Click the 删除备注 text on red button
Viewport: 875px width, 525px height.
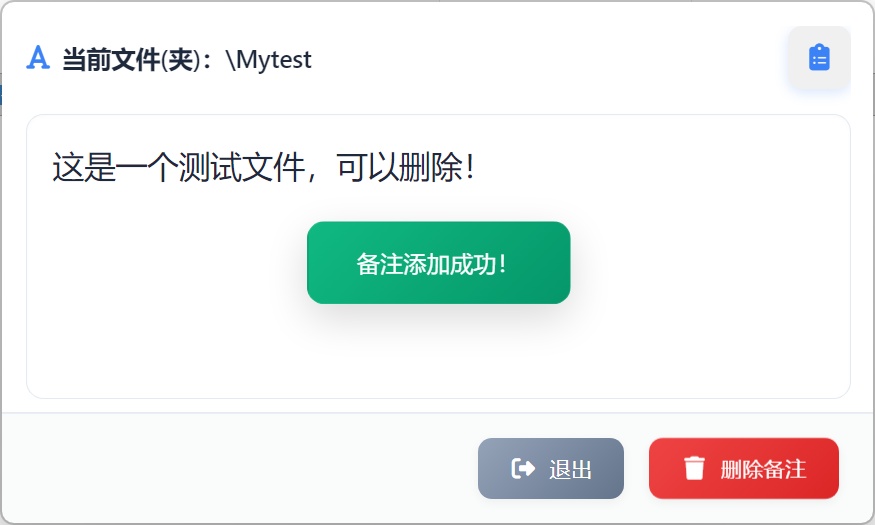coord(763,469)
